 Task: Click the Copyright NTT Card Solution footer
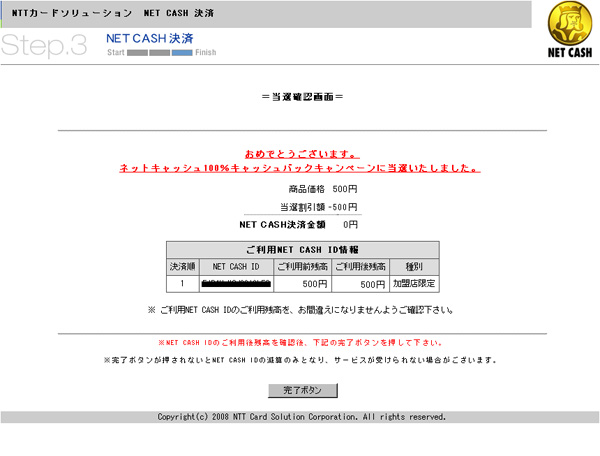click(x=302, y=417)
